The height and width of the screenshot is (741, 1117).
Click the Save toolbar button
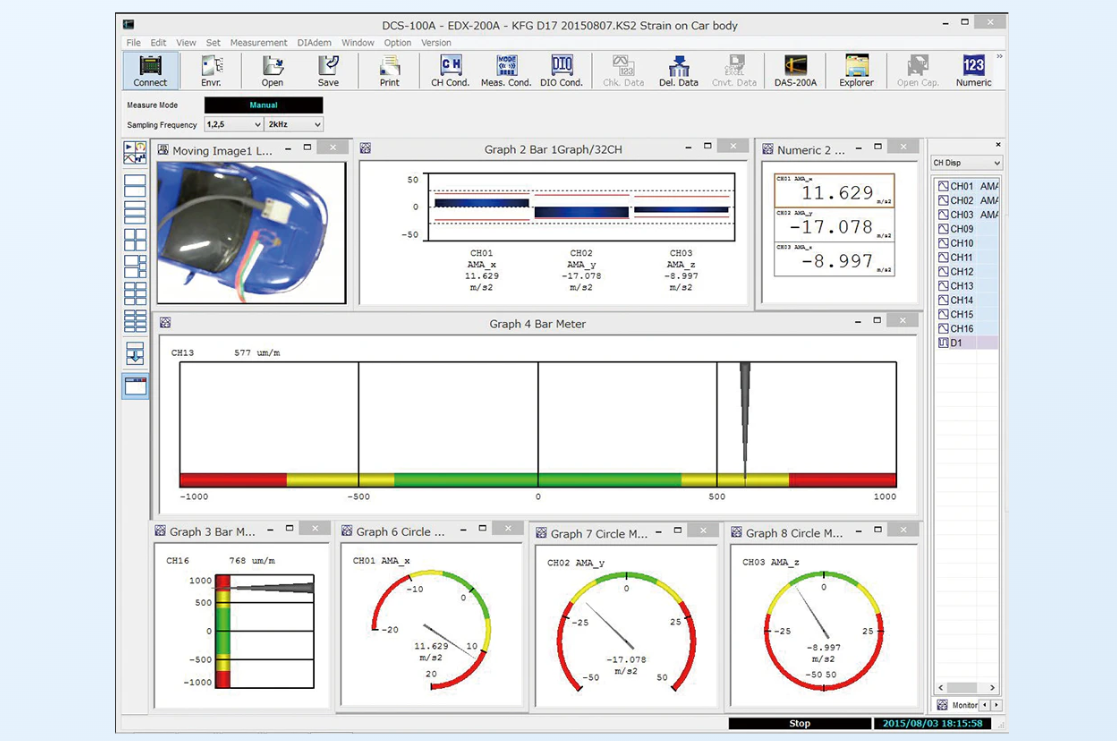tap(328, 70)
